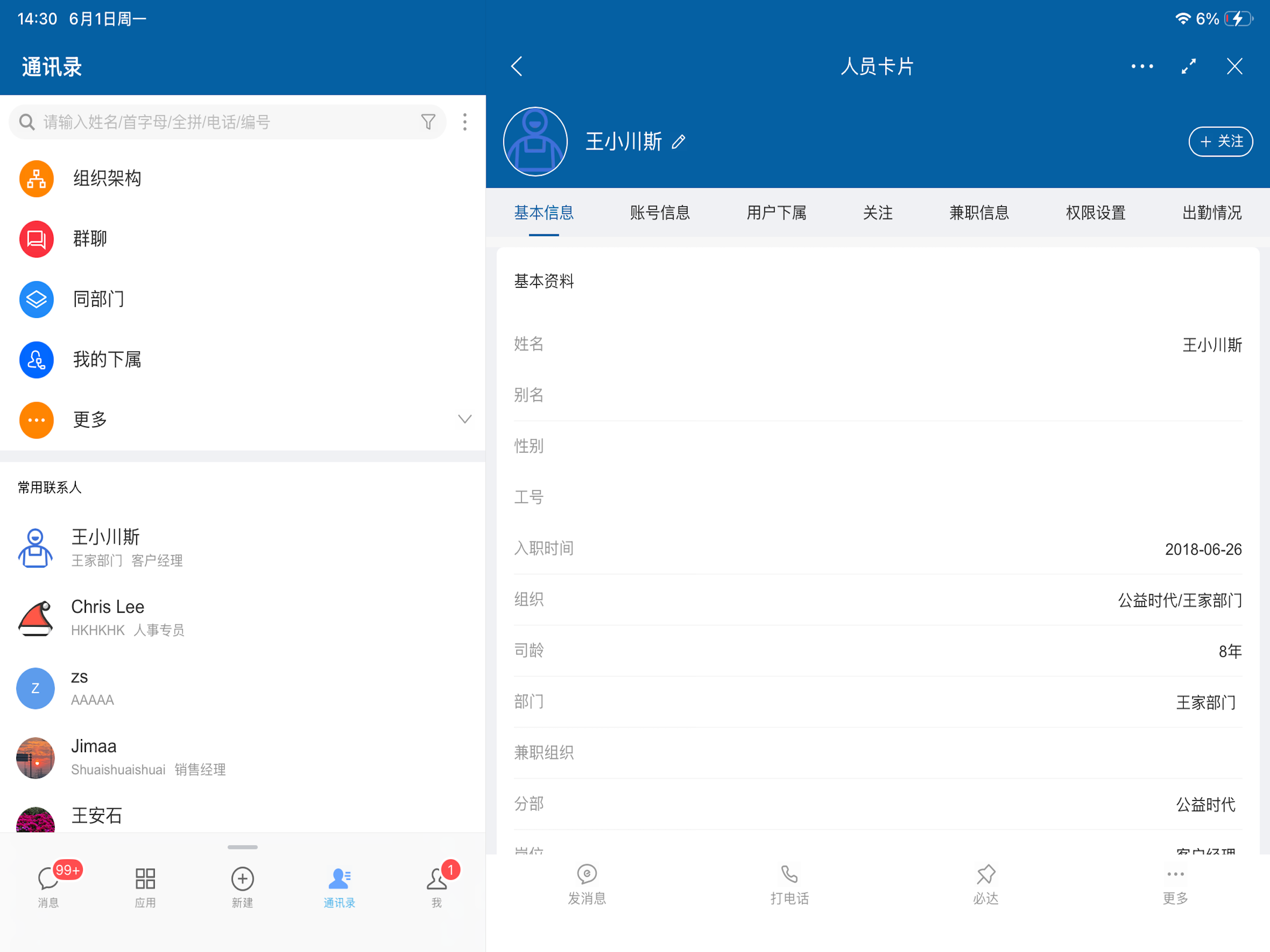Screen dimensions: 1270x952
Task: Open the vertical three-dot menu beside search
Action: (x=464, y=122)
